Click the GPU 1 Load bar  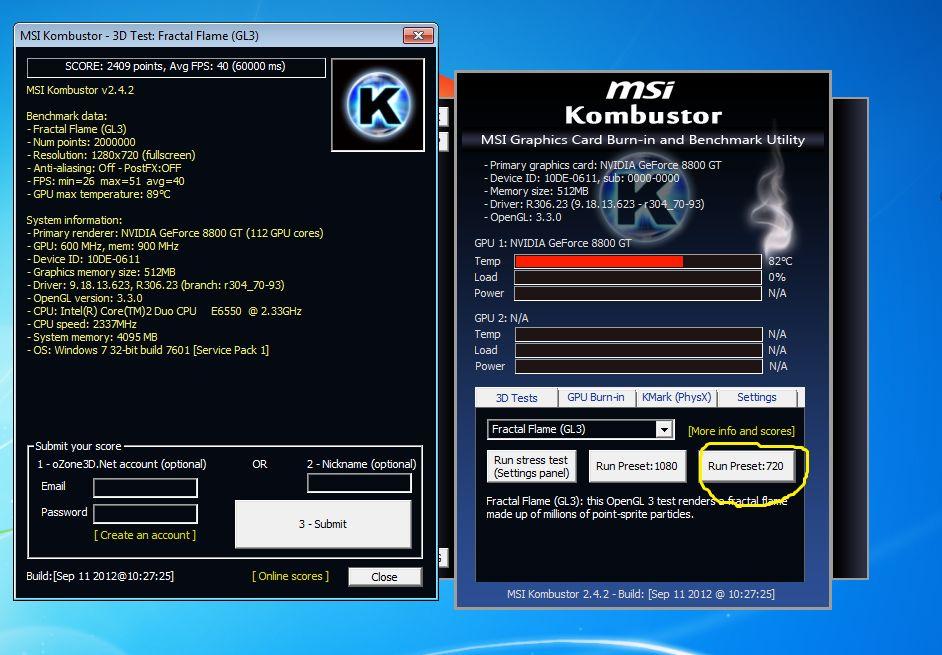(638, 277)
